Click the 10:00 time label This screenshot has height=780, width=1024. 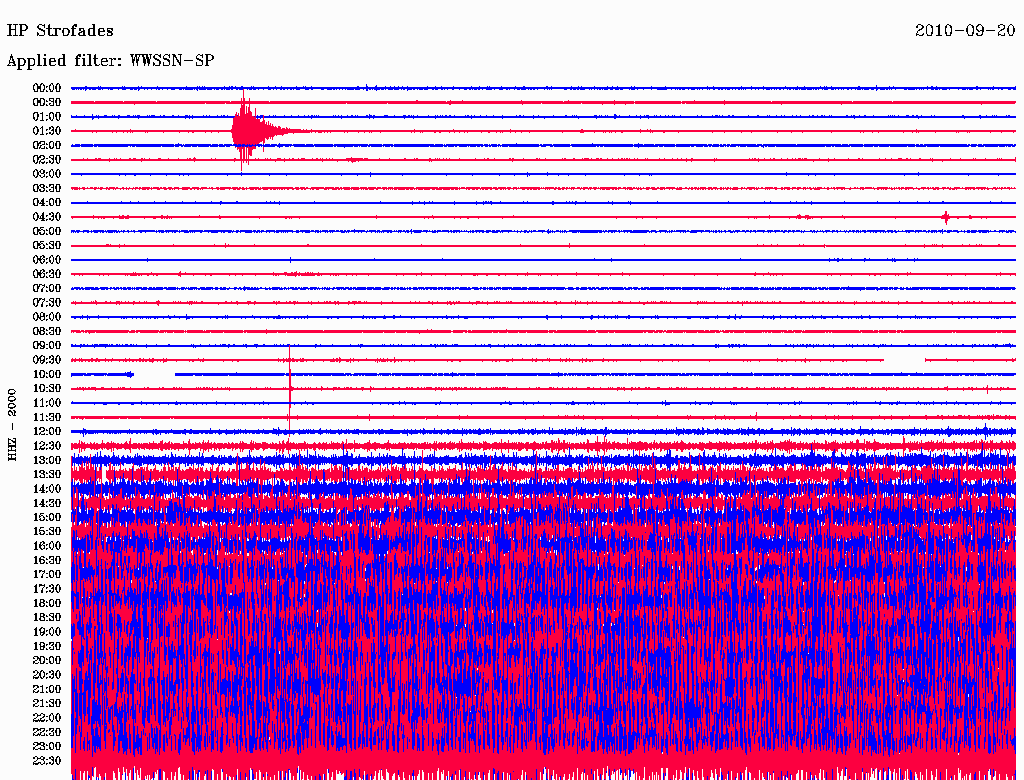(x=47, y=374)
